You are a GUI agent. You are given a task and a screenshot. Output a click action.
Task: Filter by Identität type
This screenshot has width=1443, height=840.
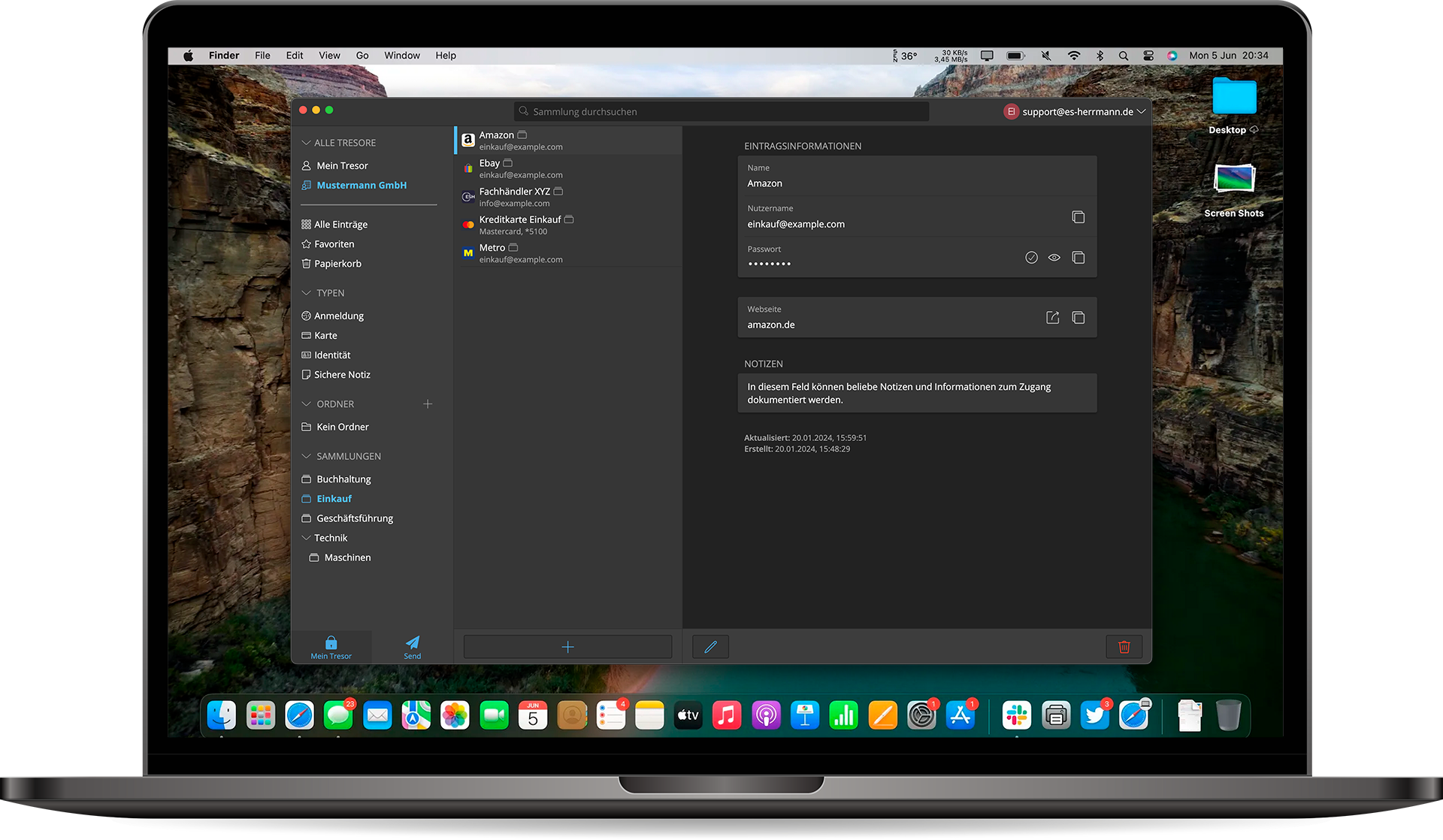[x=332, y=355]
